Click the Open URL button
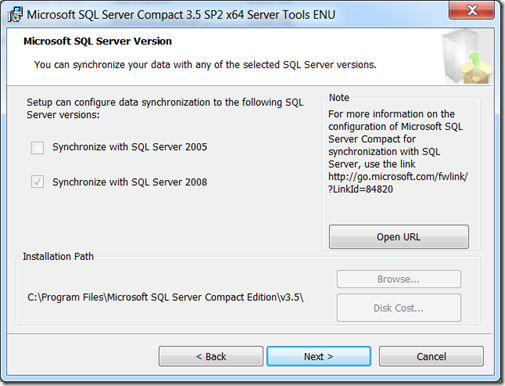This screenshot has width=505, height=386. click(399, 237)
